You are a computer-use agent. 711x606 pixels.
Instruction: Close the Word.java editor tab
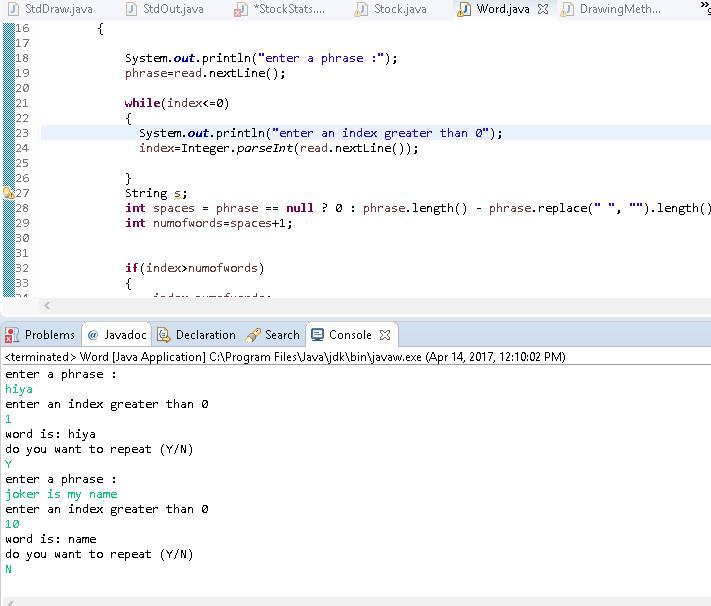point(543,9)
